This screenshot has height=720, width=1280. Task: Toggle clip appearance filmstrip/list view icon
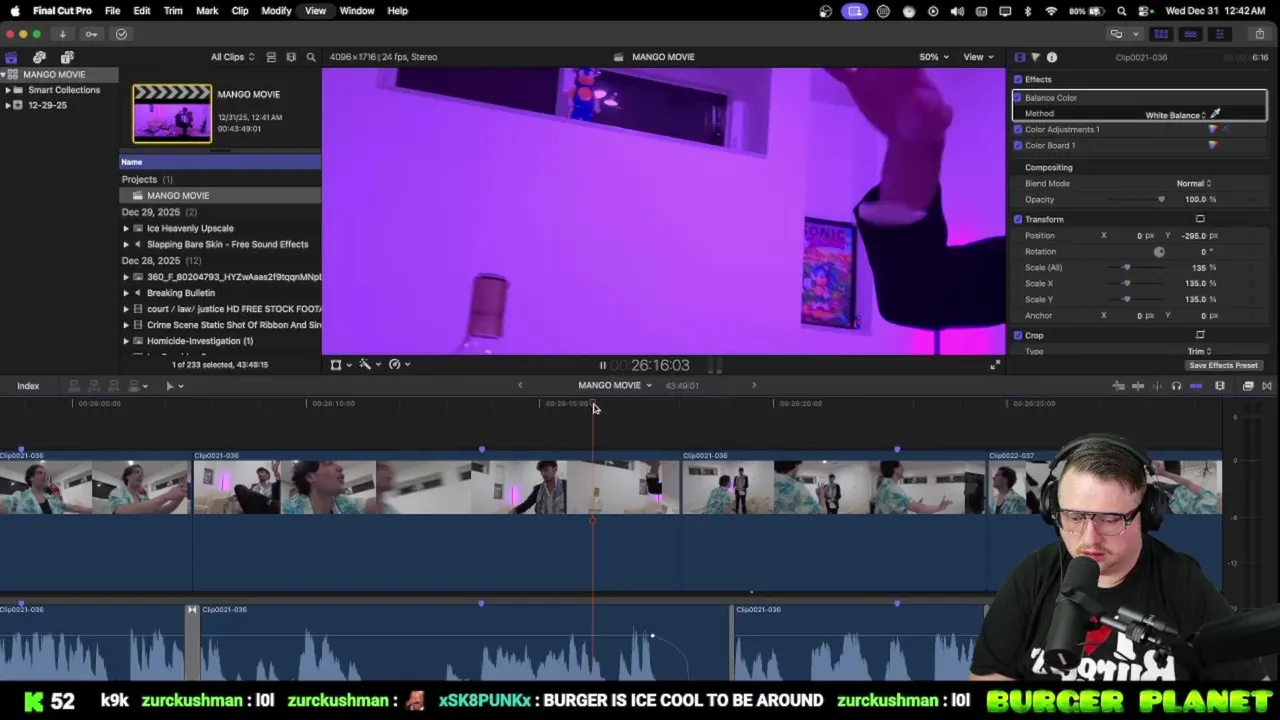[x=271, y=57]
